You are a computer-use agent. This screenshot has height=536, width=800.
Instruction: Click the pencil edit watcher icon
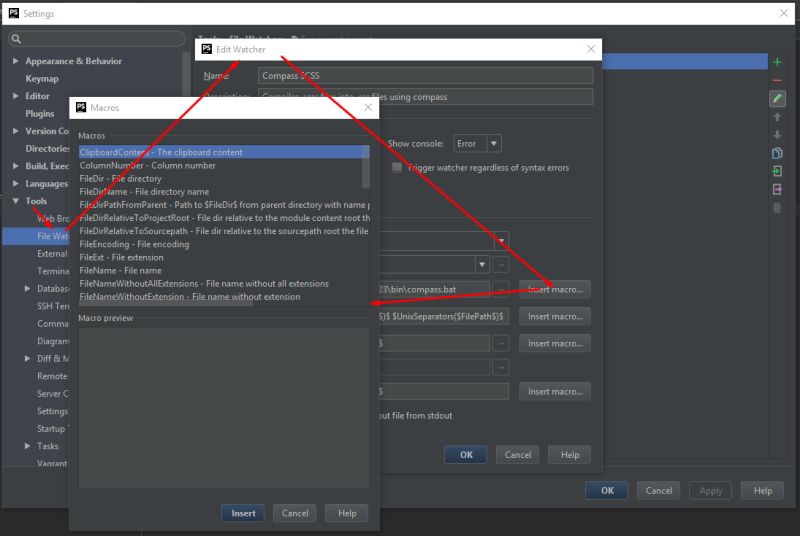pos(777,98)
